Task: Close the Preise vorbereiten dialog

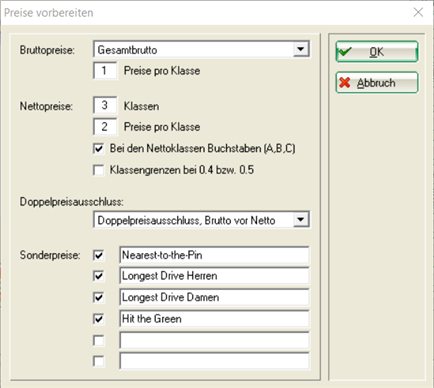Action: tap(418, 13)
